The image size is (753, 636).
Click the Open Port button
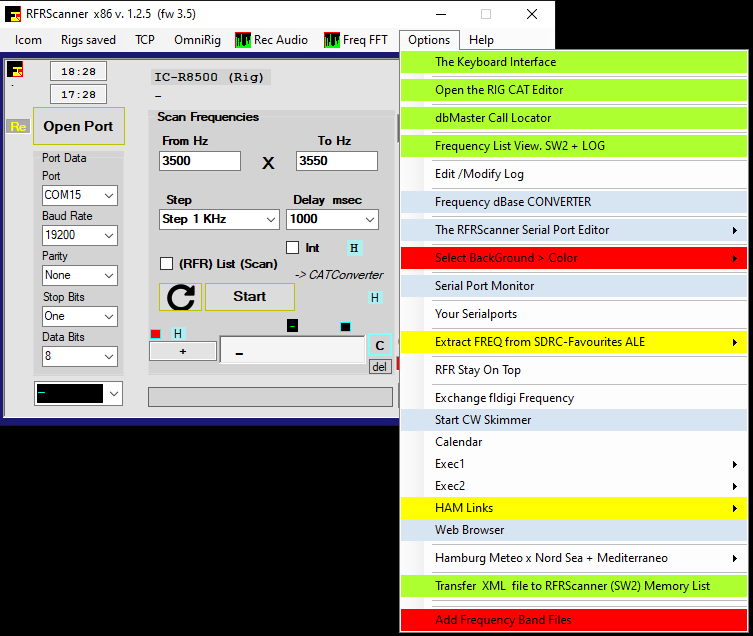point(79,126)
